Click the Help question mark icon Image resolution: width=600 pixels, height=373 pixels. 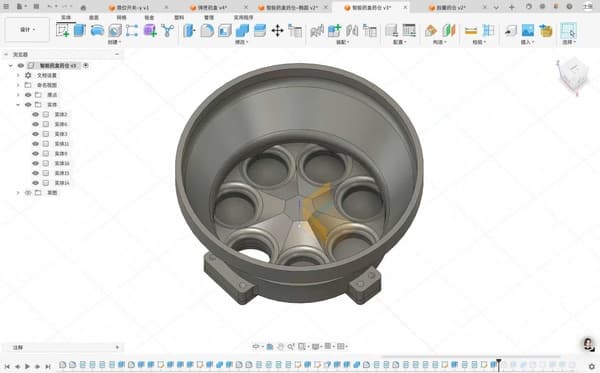coord(569,7)
